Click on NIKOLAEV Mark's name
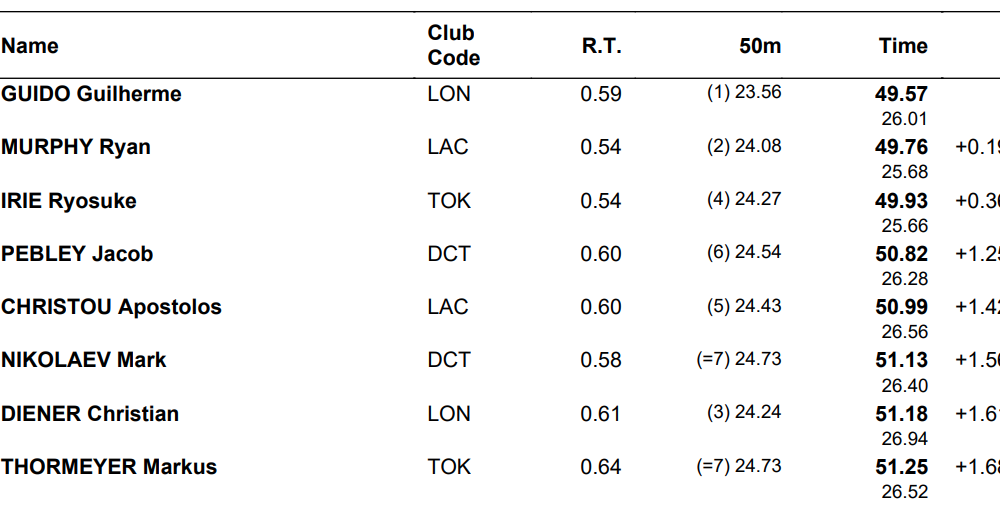Screen dimensions: 1000x510 click(84, 360)
